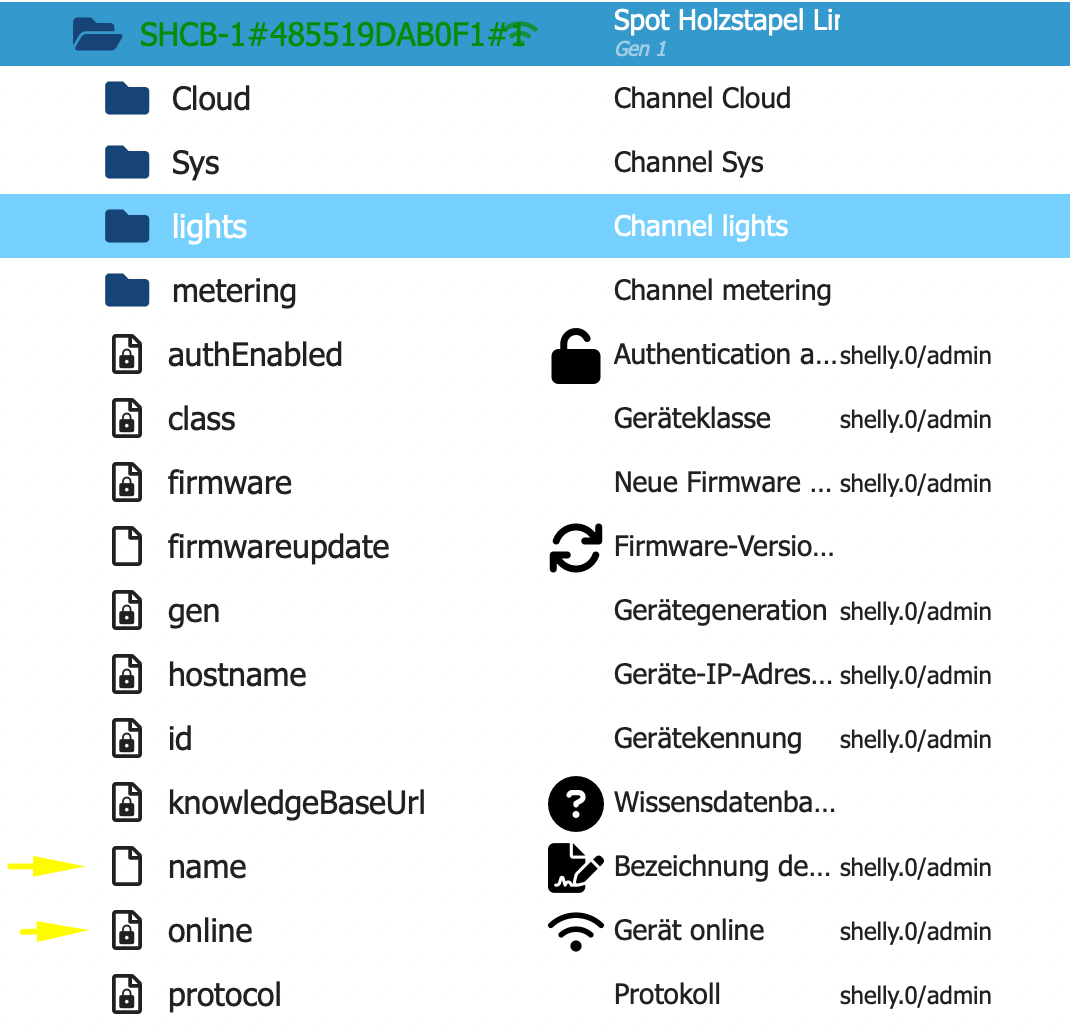
Task: Expand the Sys channel folder
Action: 127,163
